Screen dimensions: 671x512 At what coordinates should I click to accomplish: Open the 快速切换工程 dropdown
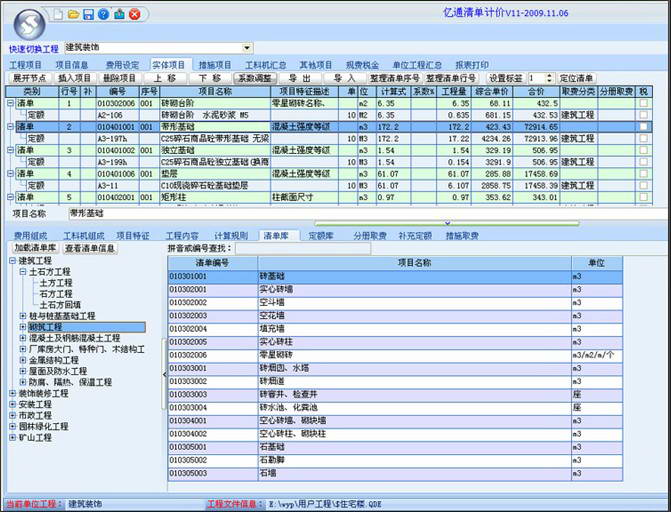247,47
